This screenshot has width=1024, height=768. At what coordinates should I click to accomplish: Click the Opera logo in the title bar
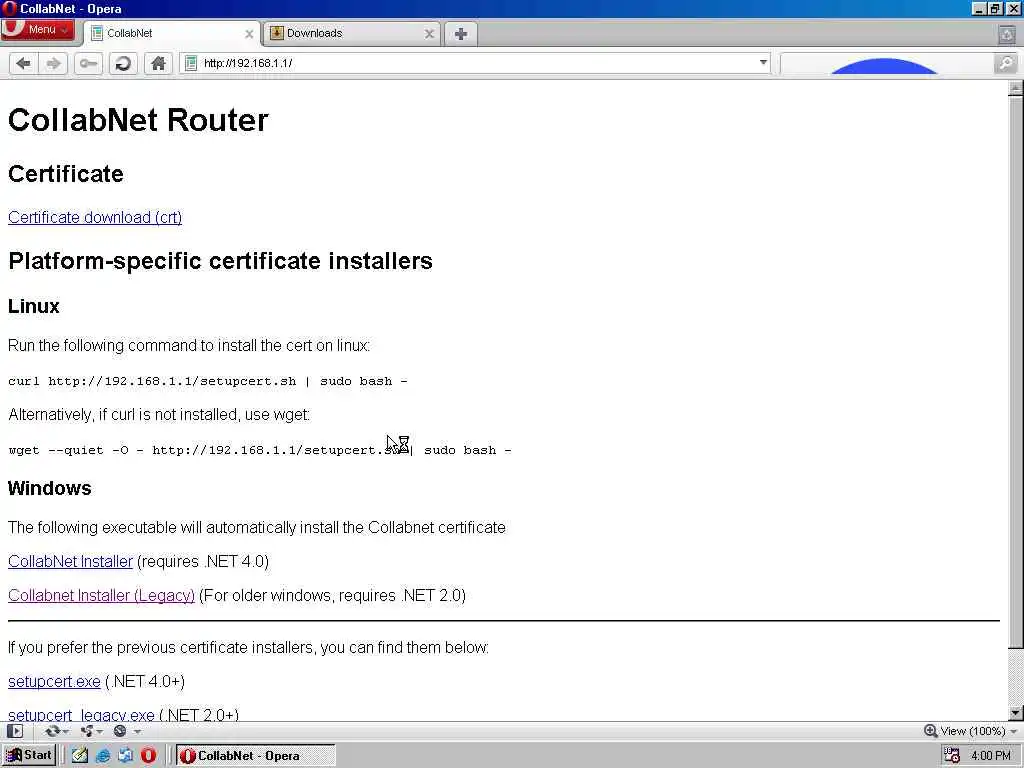9,8
